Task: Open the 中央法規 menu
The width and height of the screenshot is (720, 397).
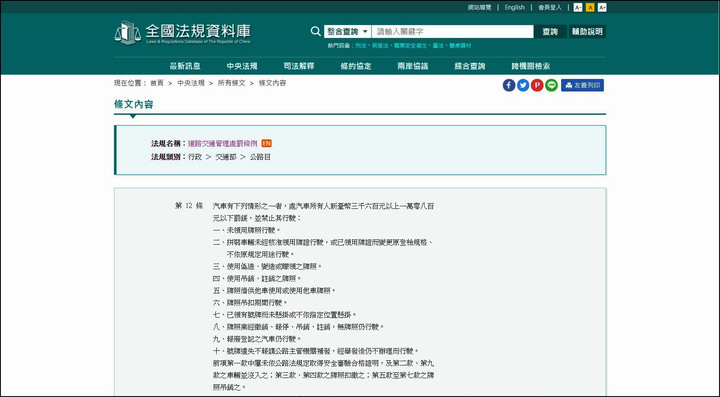Action: click(242, 66)
